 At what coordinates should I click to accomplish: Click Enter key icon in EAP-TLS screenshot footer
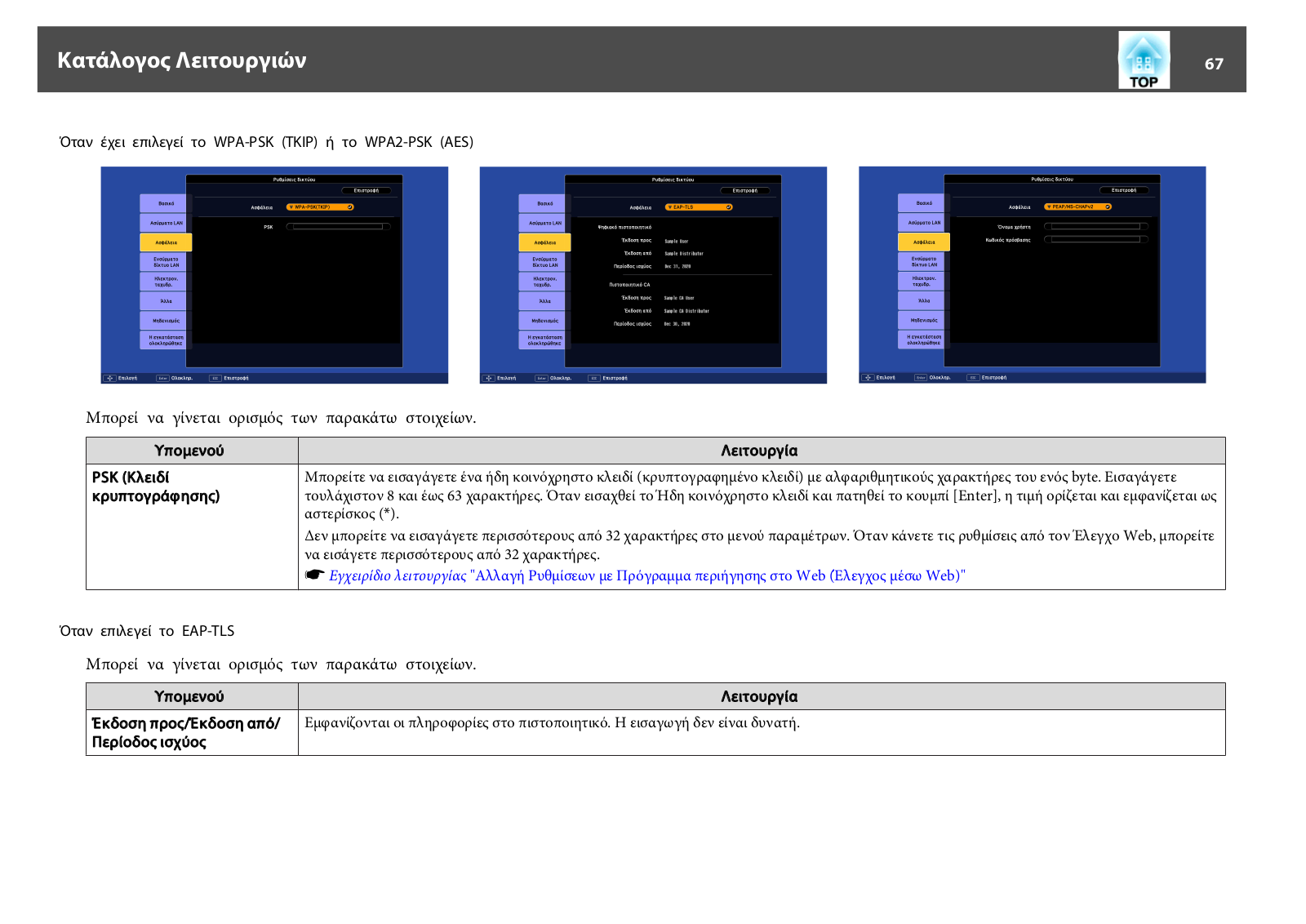pyautogui.click(x=541, y=378)
